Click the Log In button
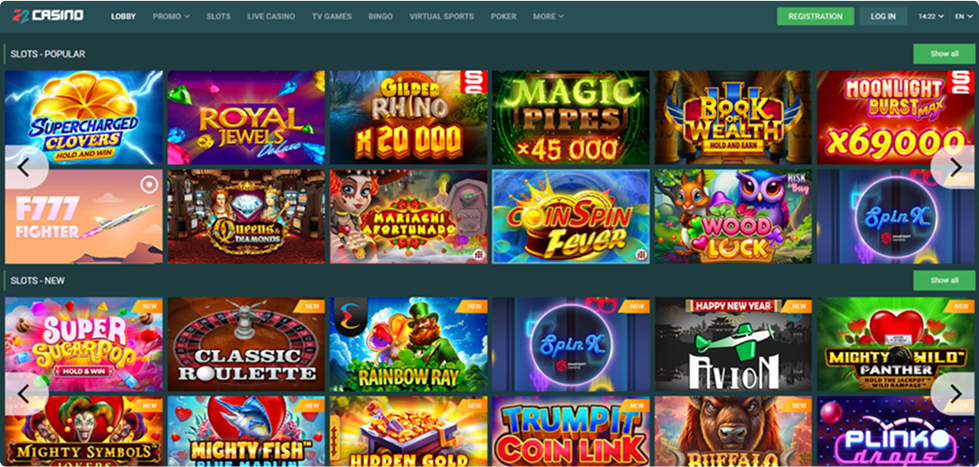The width and height of the screenshot is (979, 467). [x=883, y=16]
